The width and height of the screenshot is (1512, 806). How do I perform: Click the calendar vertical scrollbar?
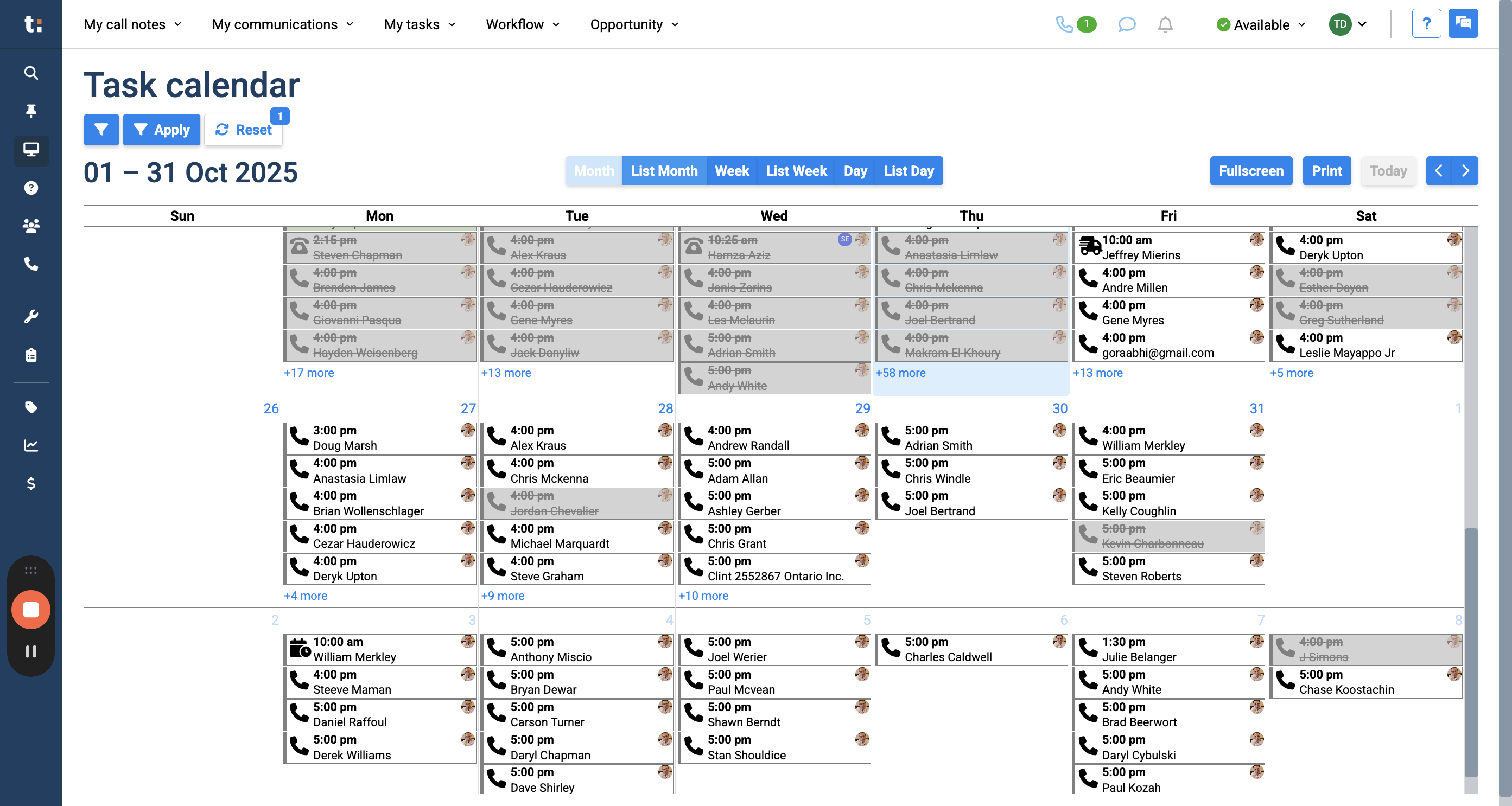pyautogui.click(x=1471, y=652)
